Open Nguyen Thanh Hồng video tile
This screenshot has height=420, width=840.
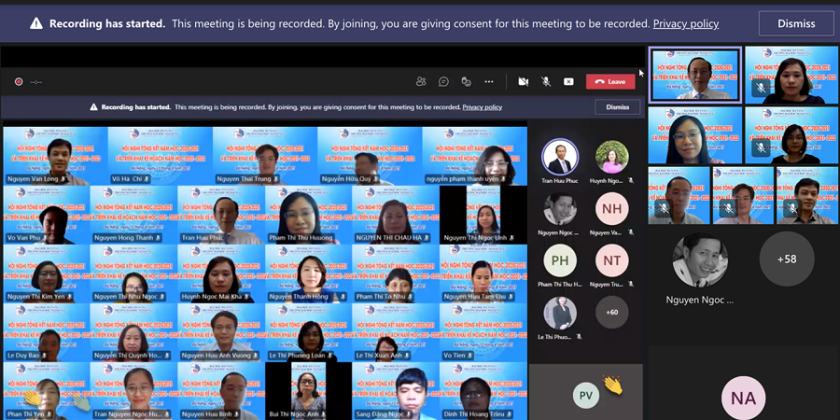point(309,274)
